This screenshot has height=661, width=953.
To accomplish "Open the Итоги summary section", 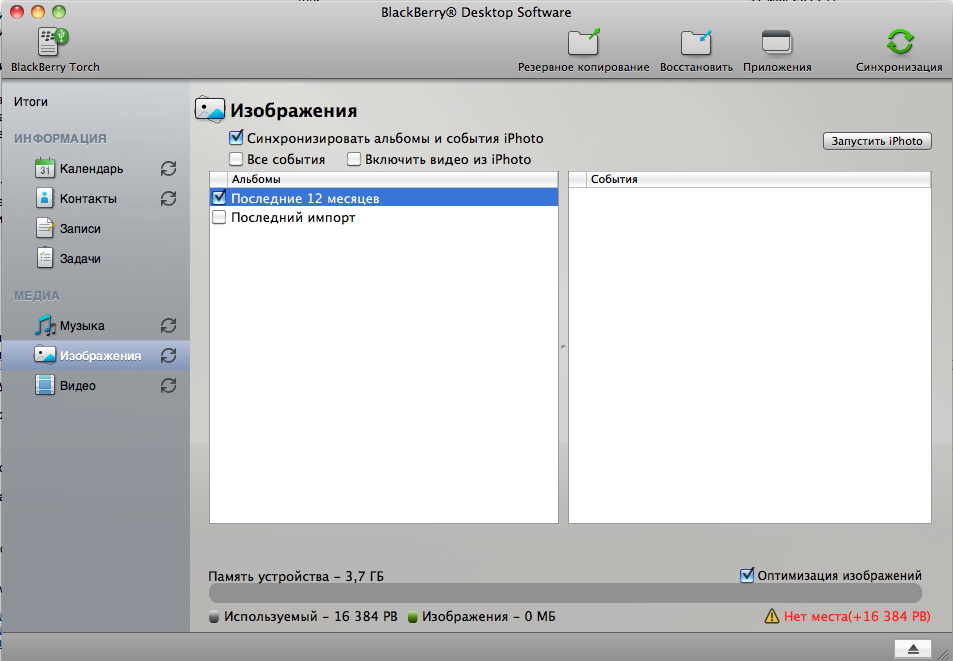I will 31,101.
